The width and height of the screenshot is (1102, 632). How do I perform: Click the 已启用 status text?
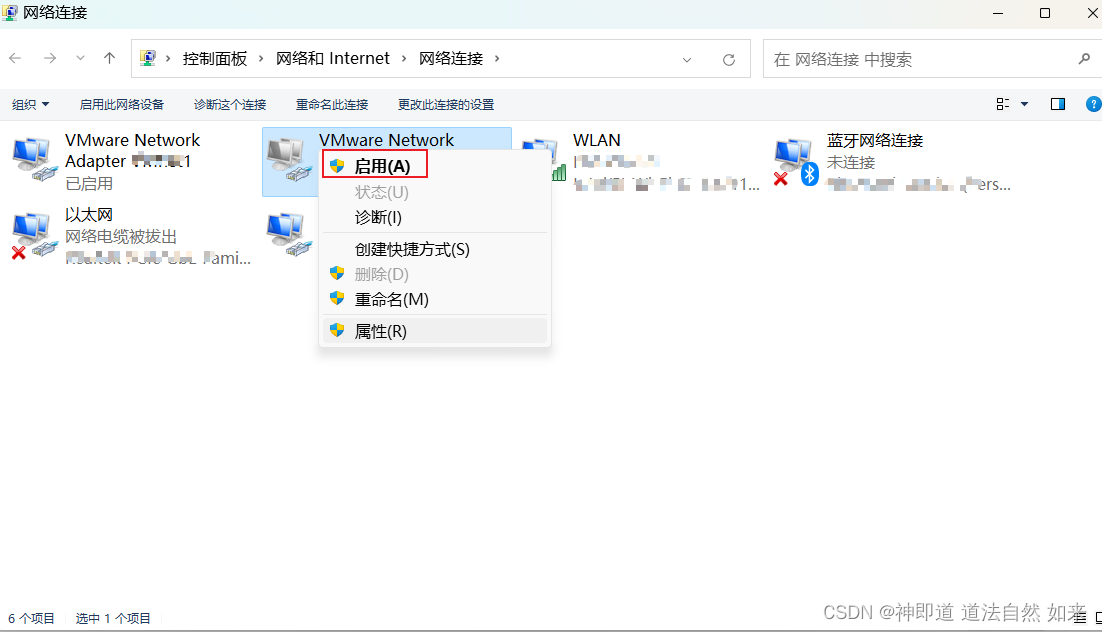[89, 183]
